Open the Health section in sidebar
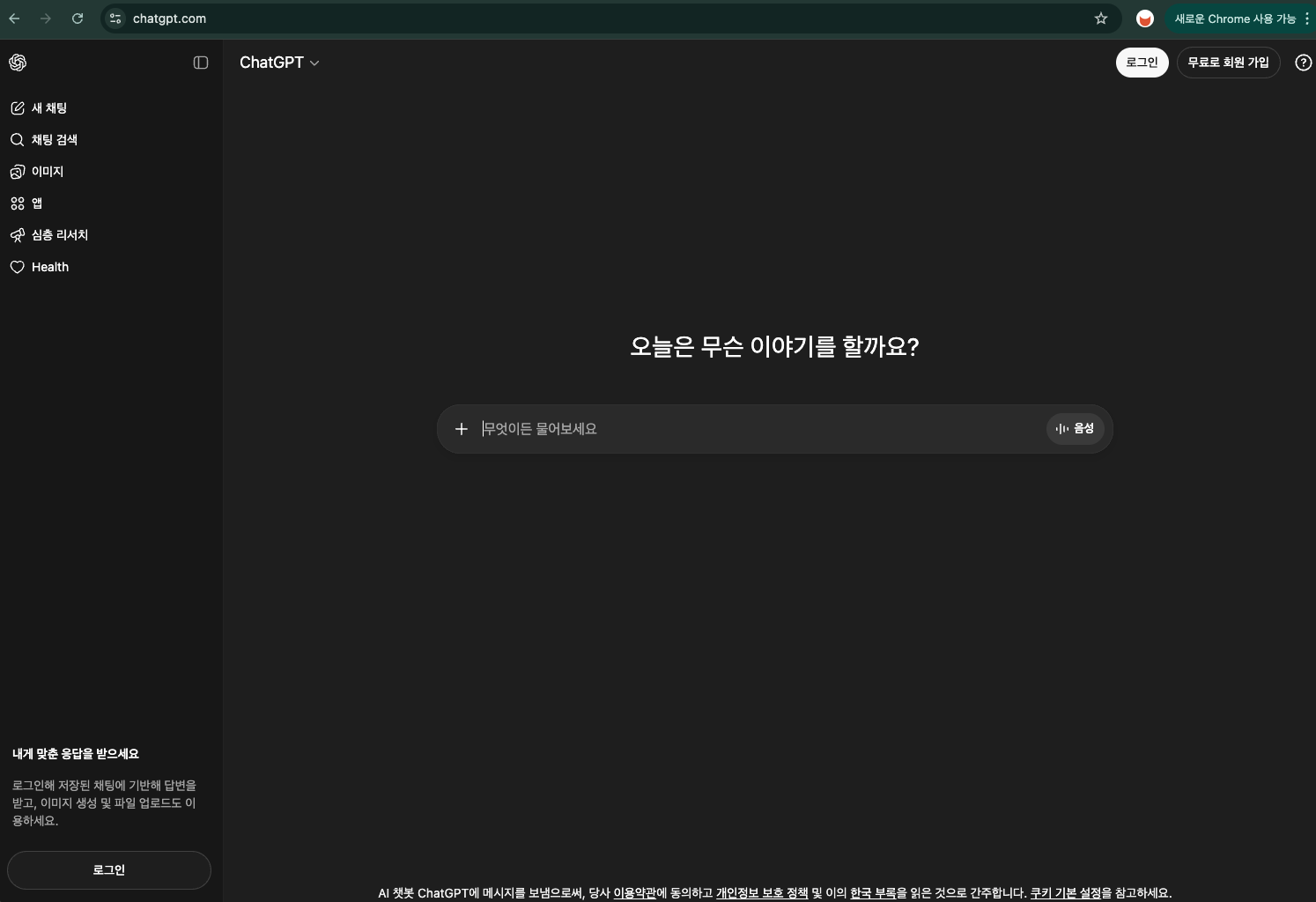The image size is (1316, 902). (x=111, y=267)
